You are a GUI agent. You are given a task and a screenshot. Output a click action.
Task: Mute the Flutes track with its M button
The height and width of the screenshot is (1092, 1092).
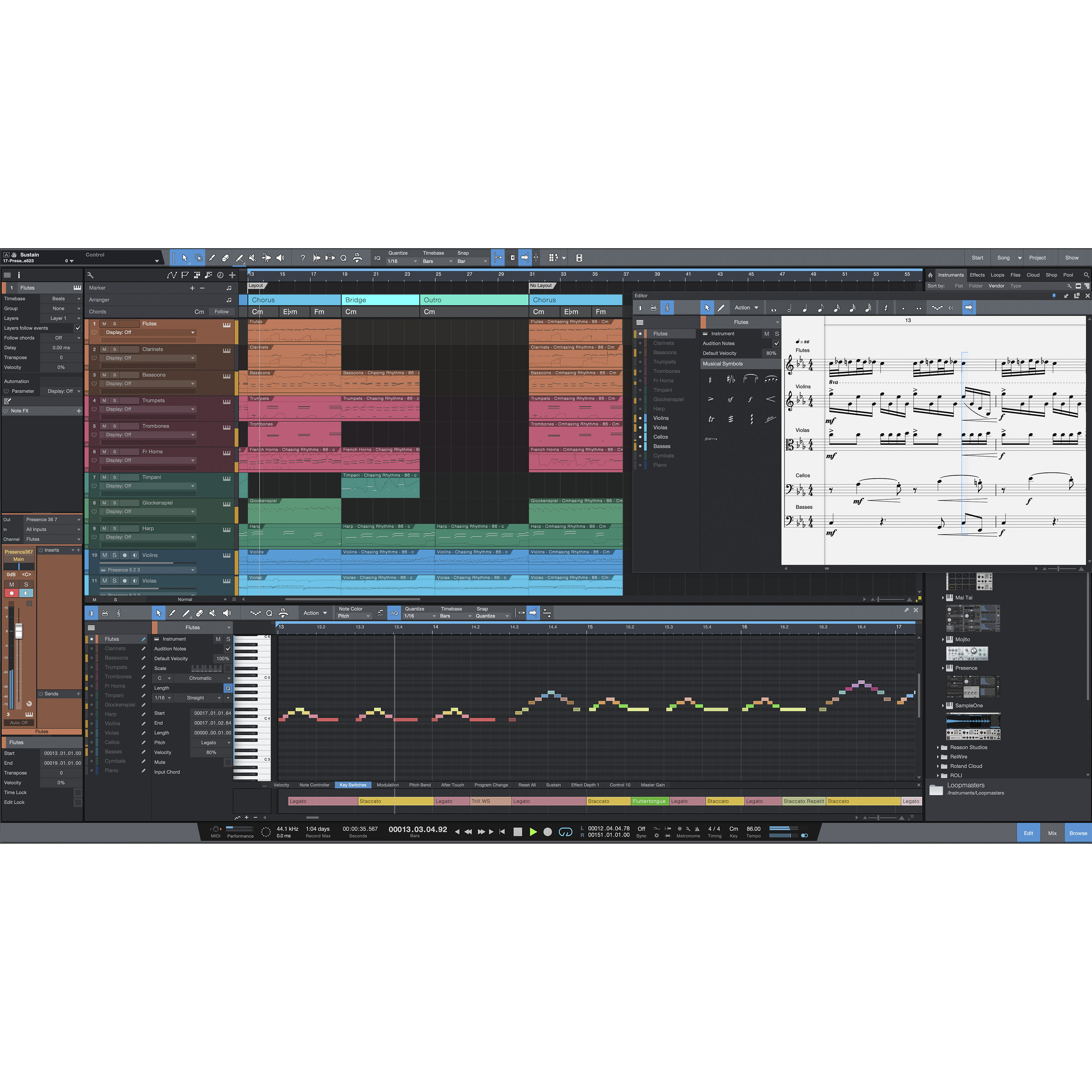pyautogui.click(x=104, y=323)
